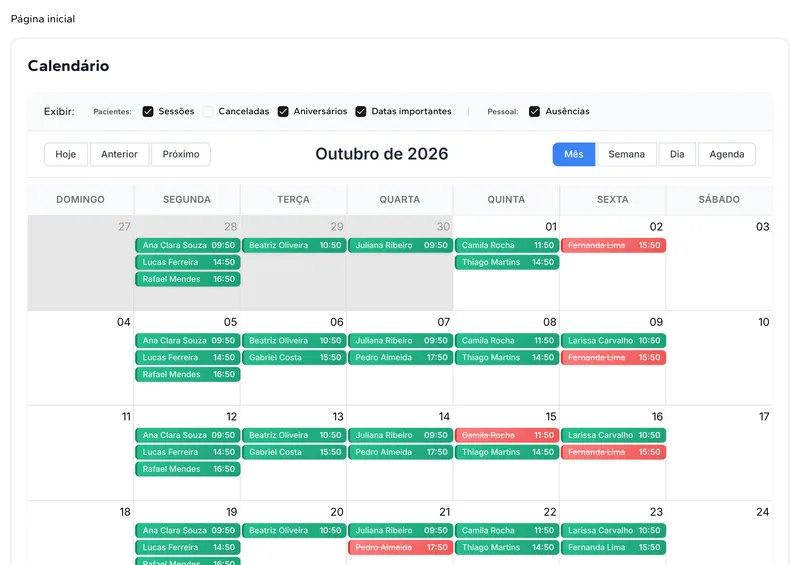800x565 pixels.
Task: Open Ana Clara Souza 09:50 session on day 28
Action: (188, 245)
